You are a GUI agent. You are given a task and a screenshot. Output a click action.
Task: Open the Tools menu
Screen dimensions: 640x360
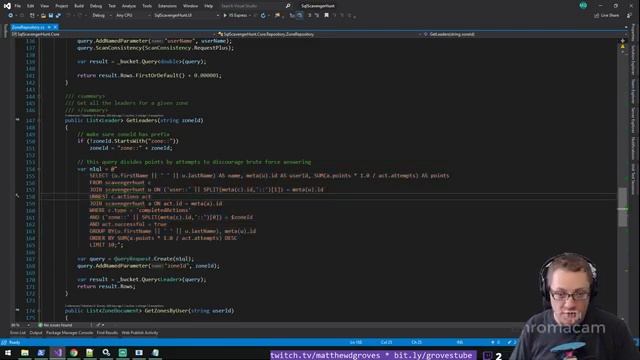pyautogui.click(x=147, y=6)
